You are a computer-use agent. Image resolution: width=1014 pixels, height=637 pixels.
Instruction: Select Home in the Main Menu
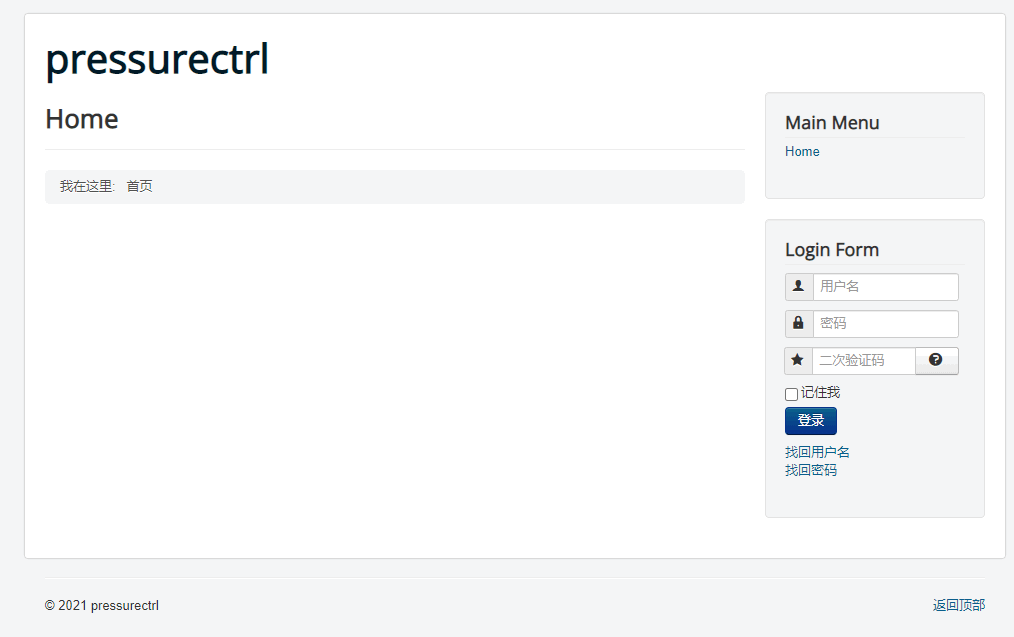coord(802,151)
